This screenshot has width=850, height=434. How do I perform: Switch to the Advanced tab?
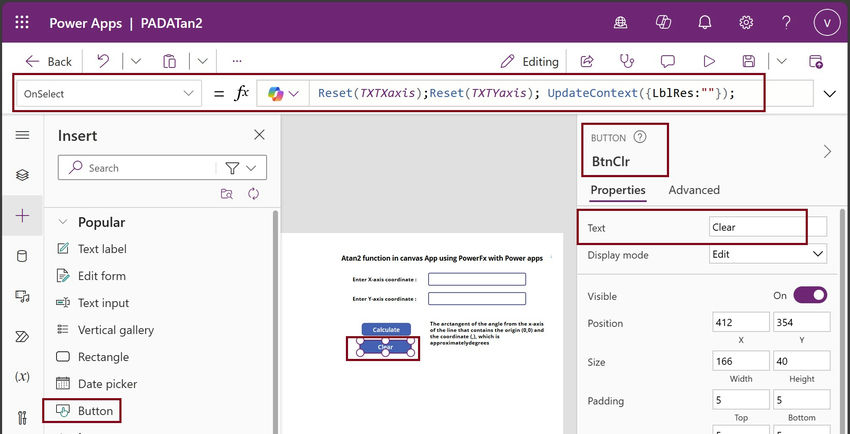[694, 190]
